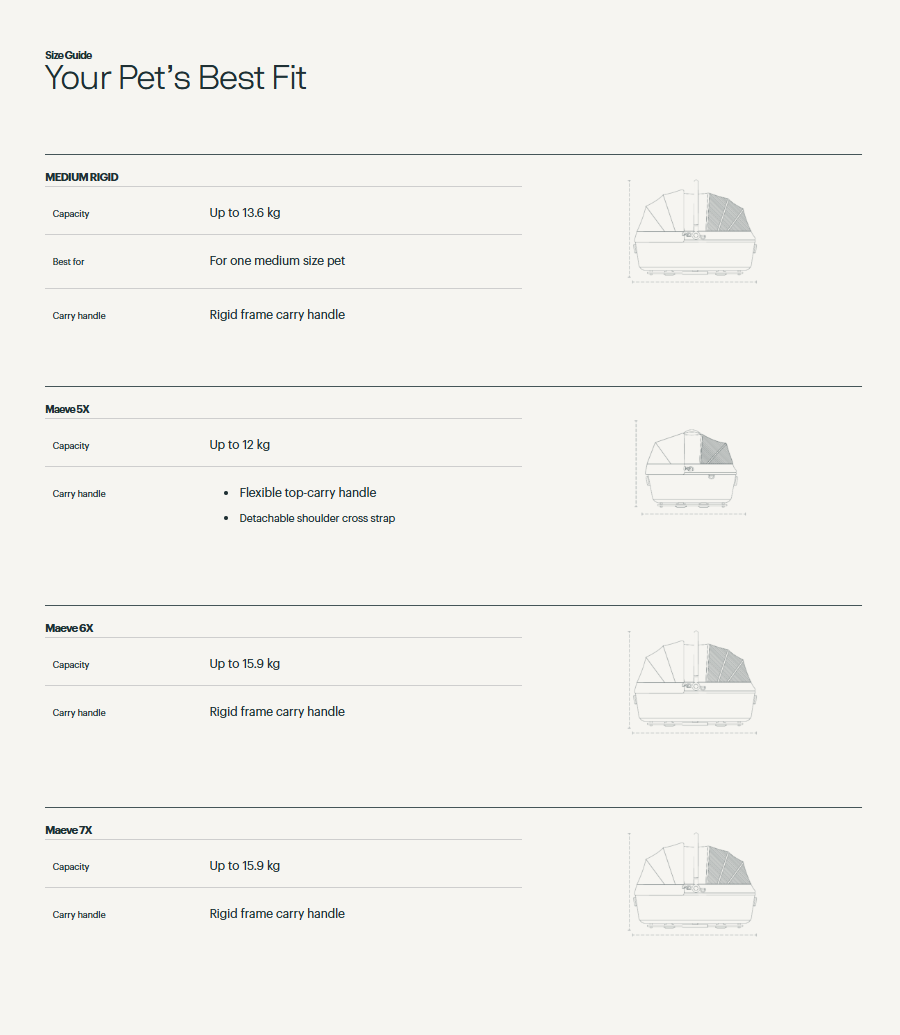This screenshot has width=900, height=1035.
Task: Click the "Up to 12 kg" capacity value
Action: click(x=239, y=445)
